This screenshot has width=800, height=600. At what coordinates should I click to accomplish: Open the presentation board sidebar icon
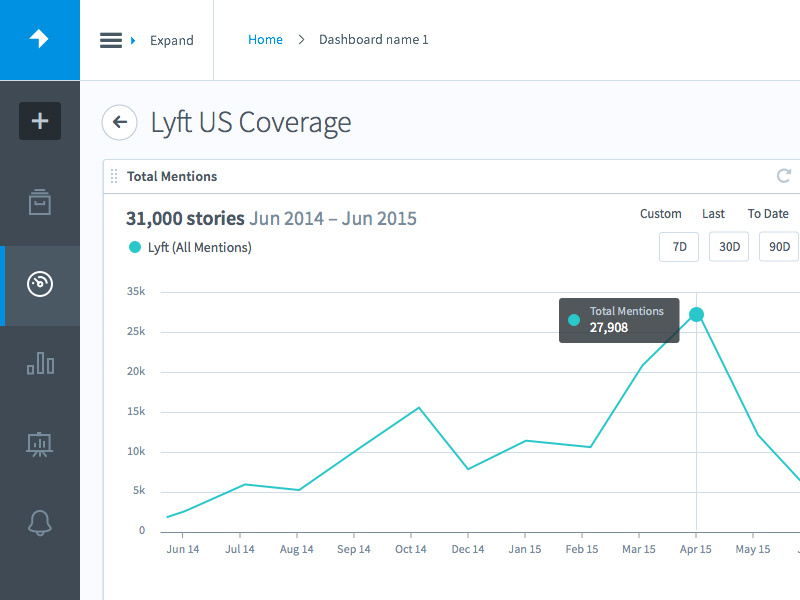39,443
